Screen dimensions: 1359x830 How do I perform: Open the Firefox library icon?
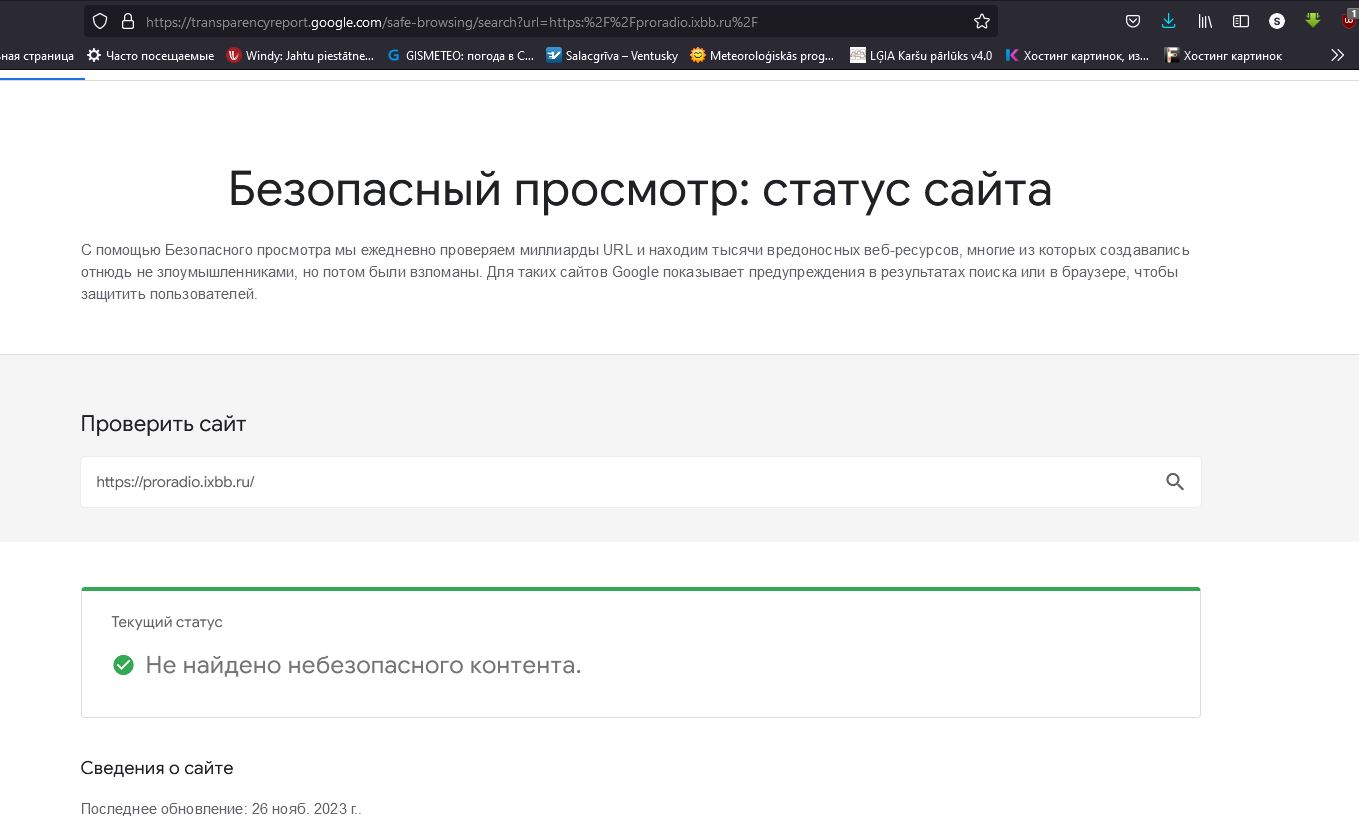point(1205,21)
